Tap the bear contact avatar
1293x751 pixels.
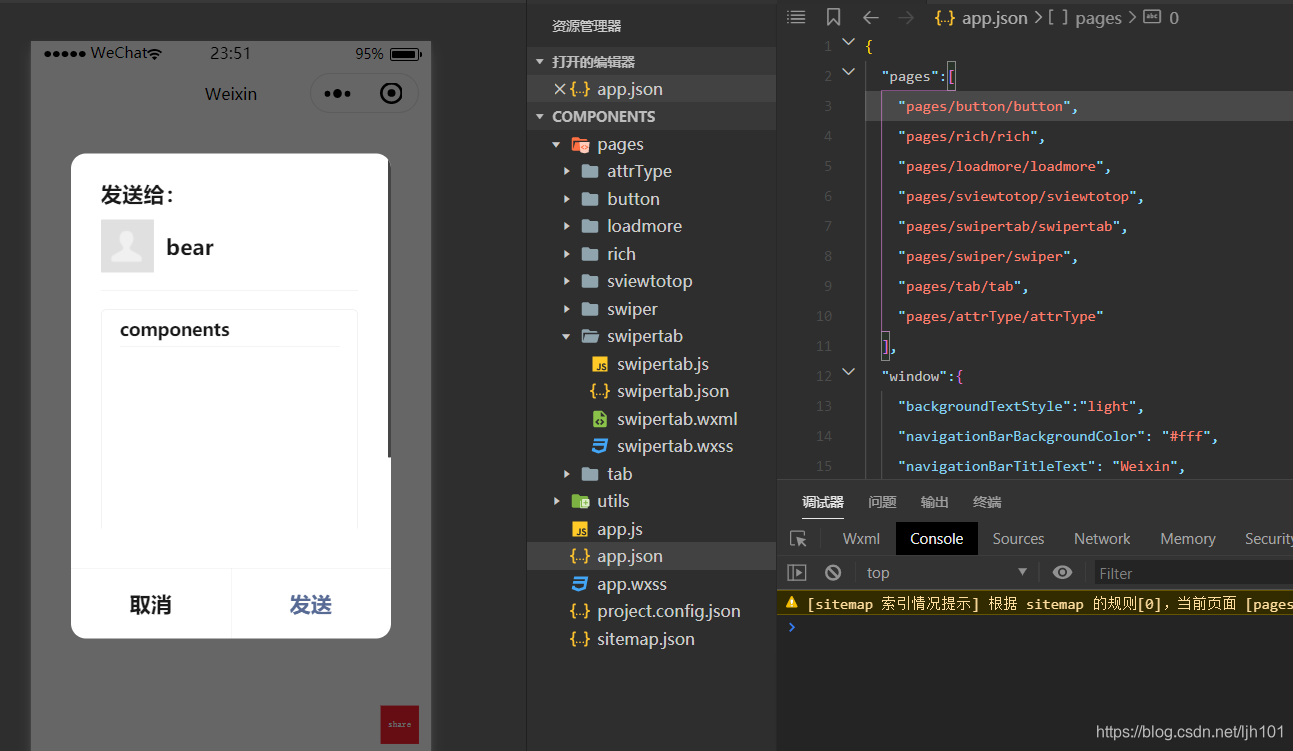[127, 246]
